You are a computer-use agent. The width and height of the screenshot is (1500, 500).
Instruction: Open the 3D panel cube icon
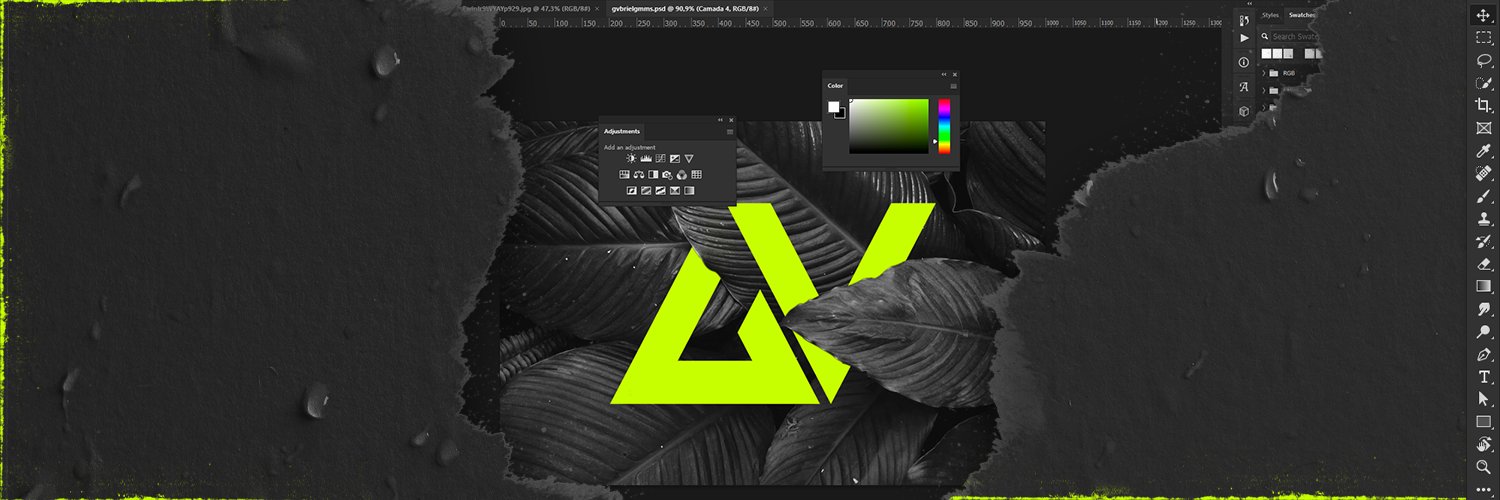tap(1244, 111)
